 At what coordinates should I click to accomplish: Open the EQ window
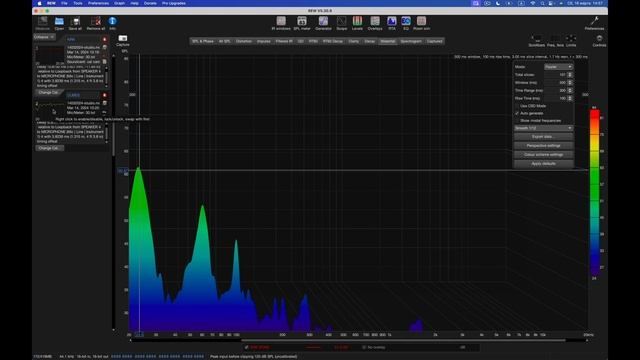[x=406, y=23]
